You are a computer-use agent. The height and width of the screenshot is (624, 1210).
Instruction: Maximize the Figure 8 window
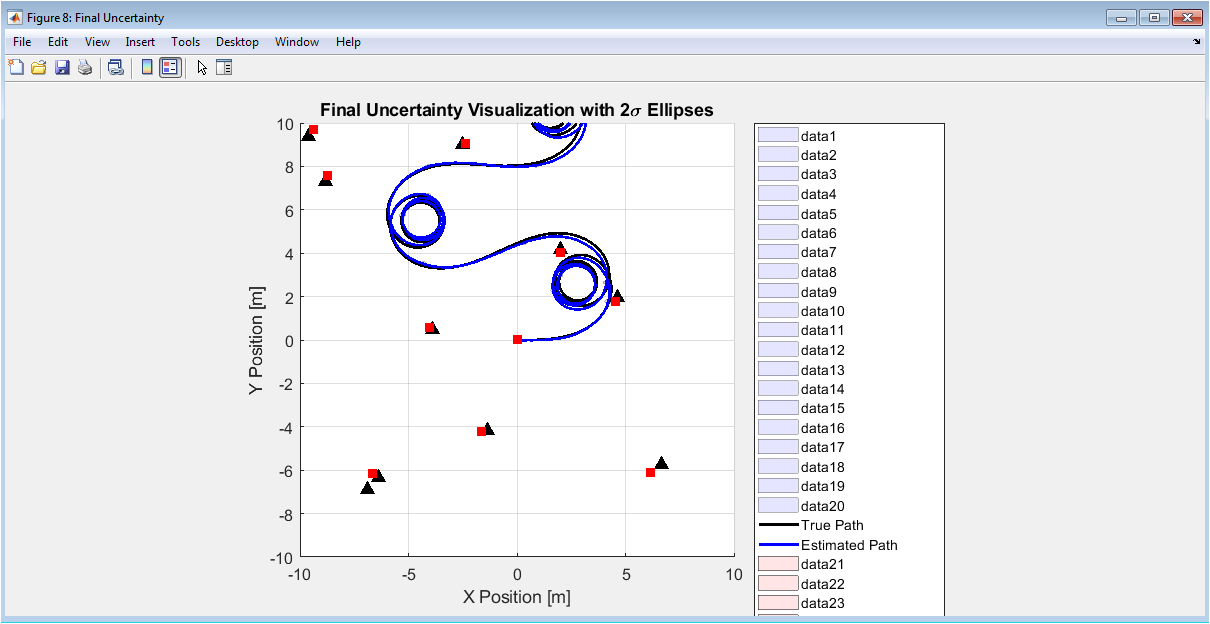1154,17
